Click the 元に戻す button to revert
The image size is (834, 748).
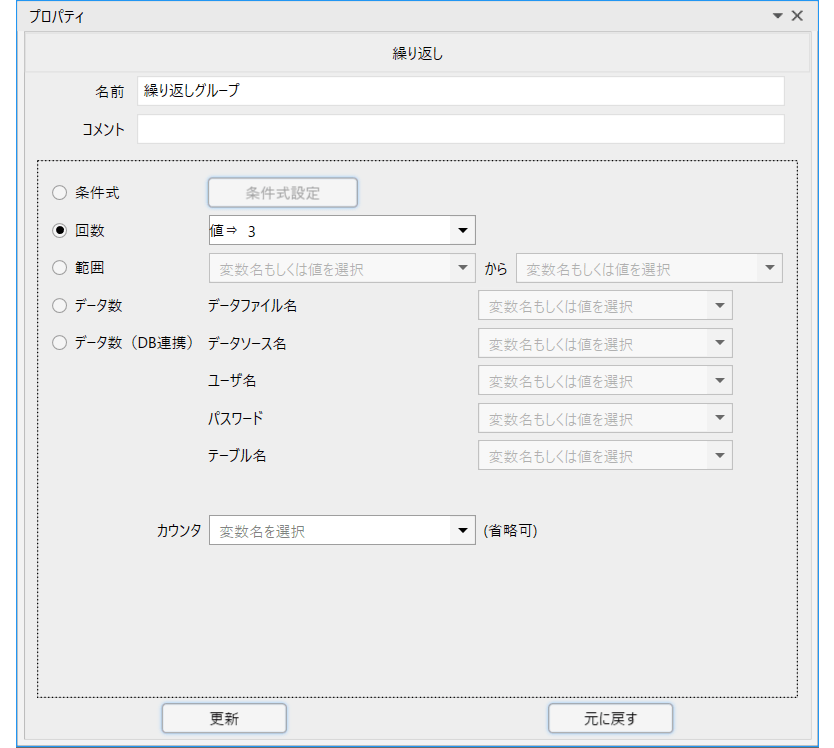point(610,718)
